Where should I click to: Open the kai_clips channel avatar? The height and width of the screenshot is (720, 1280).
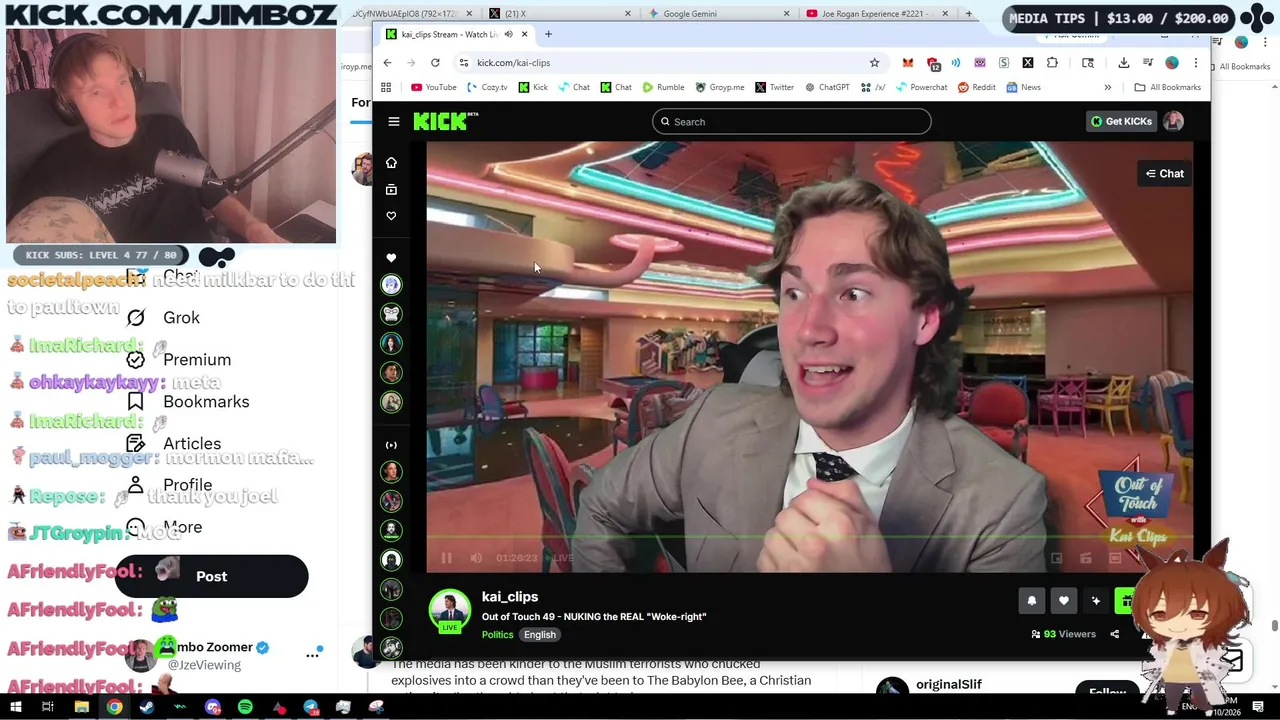[x=450, y=610]
